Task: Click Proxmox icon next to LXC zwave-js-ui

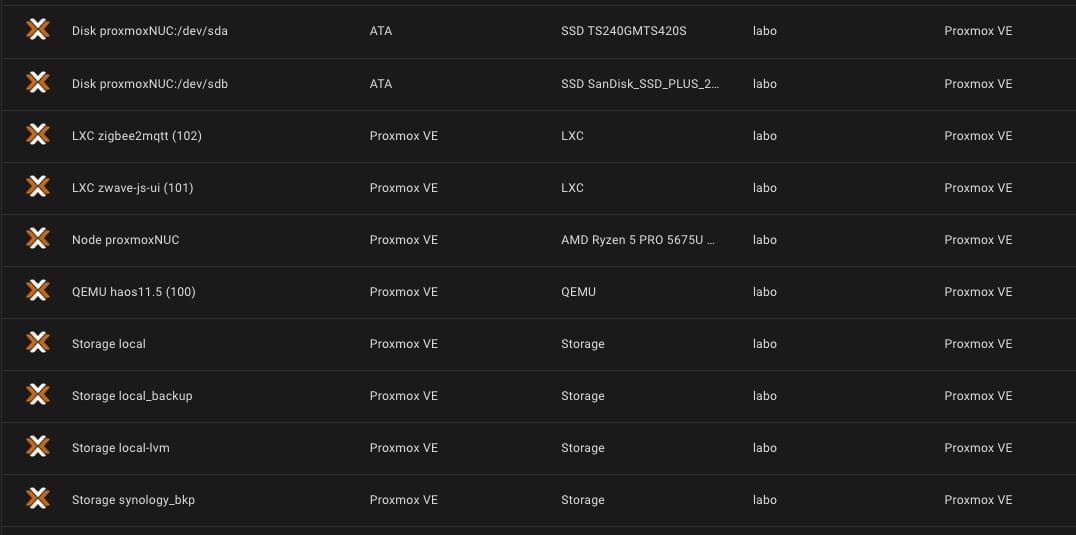Action: click(x=38, y=187)
